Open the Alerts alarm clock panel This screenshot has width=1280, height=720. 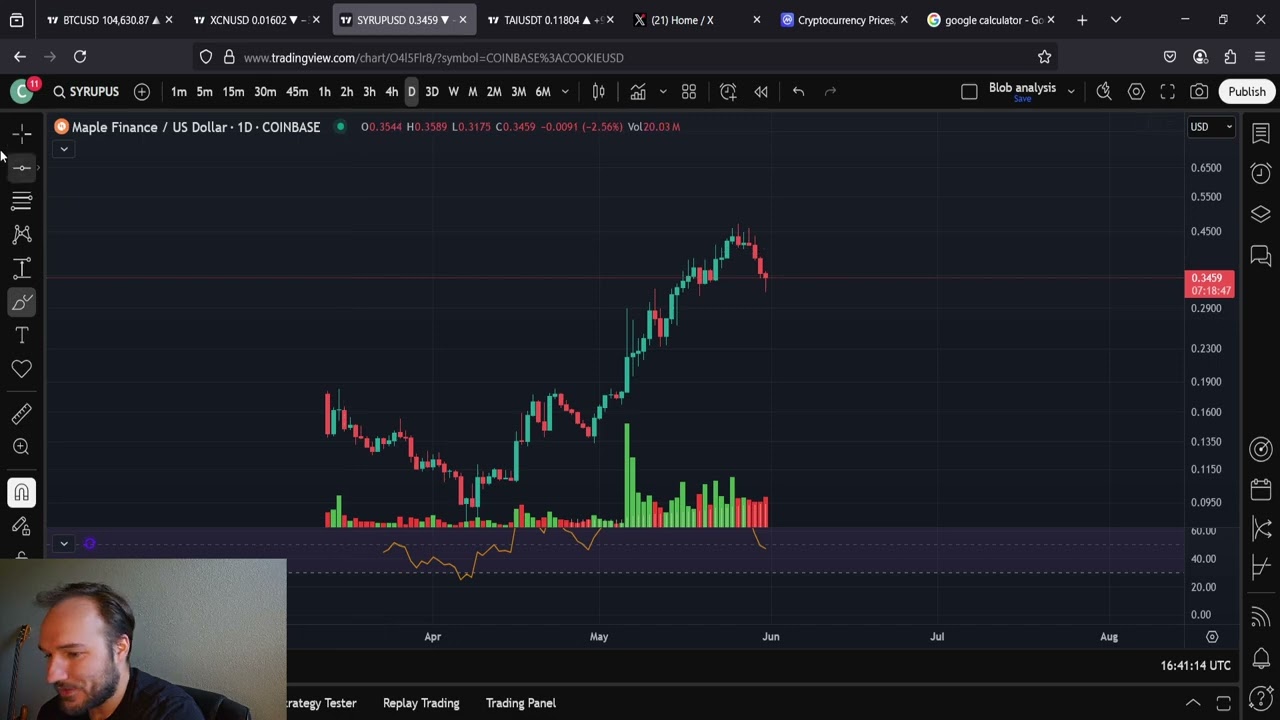click(x=1261, y=173)
